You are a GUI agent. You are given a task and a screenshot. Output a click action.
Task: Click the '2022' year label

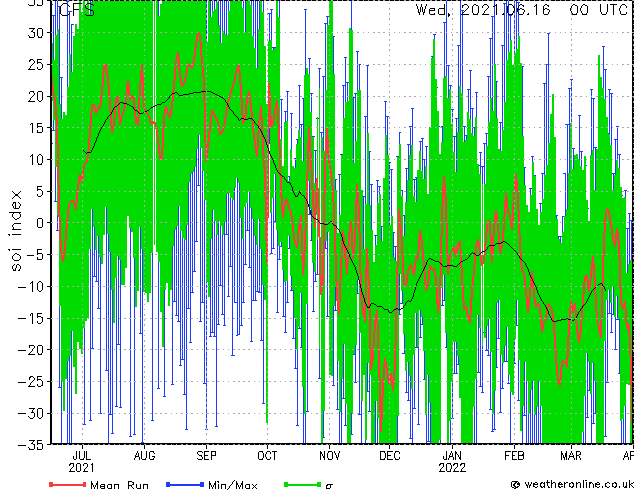[452, 468]
